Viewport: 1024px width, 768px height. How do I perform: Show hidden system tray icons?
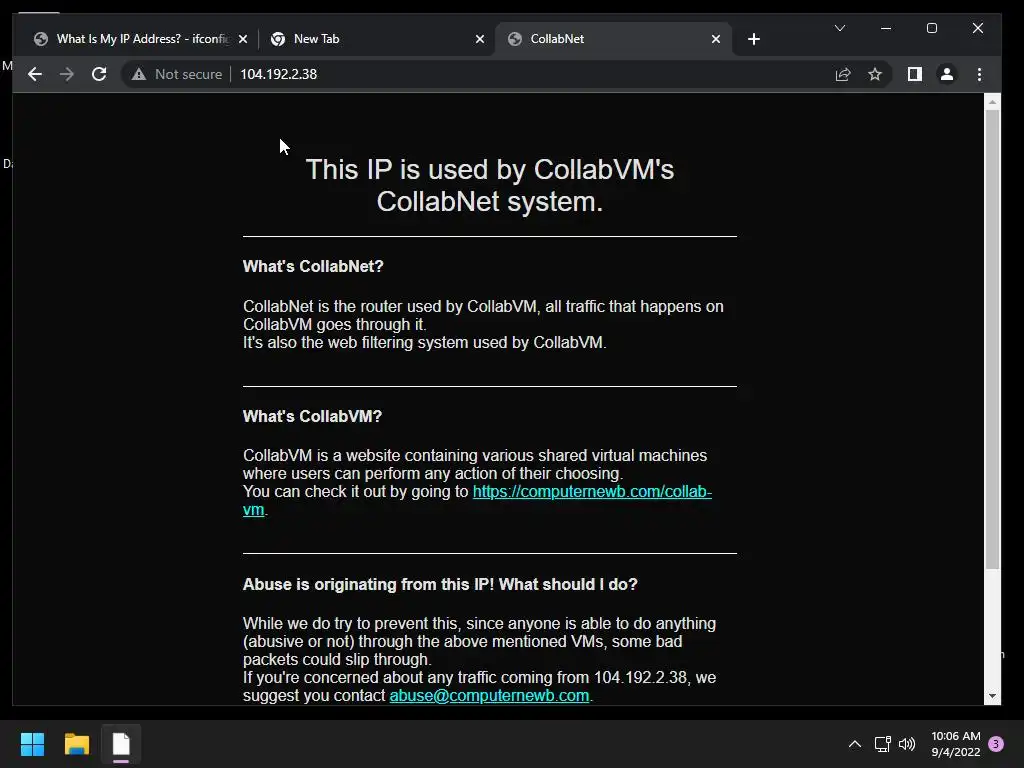[854, 744]
